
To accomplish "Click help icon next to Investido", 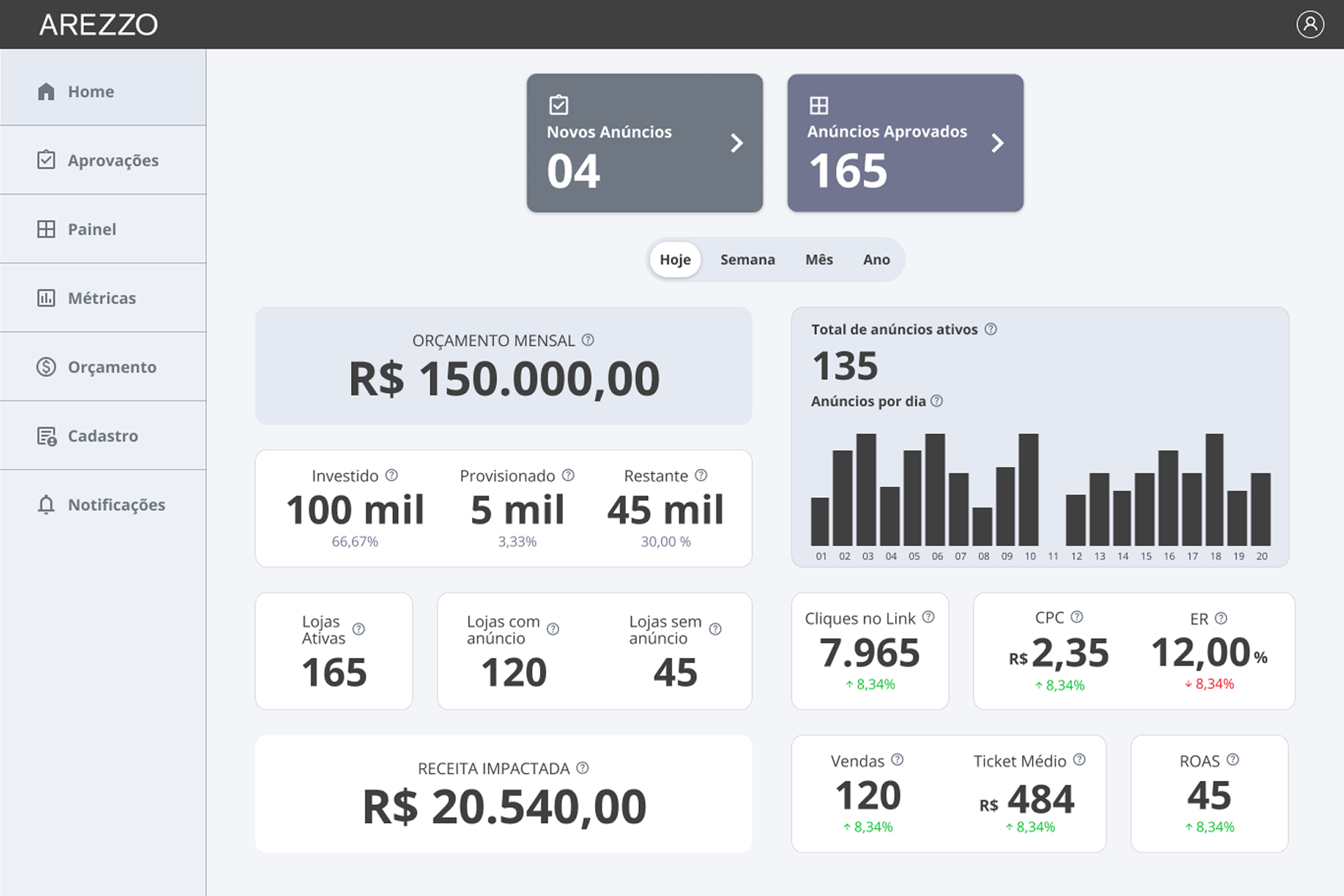I will tap(392, 475).
